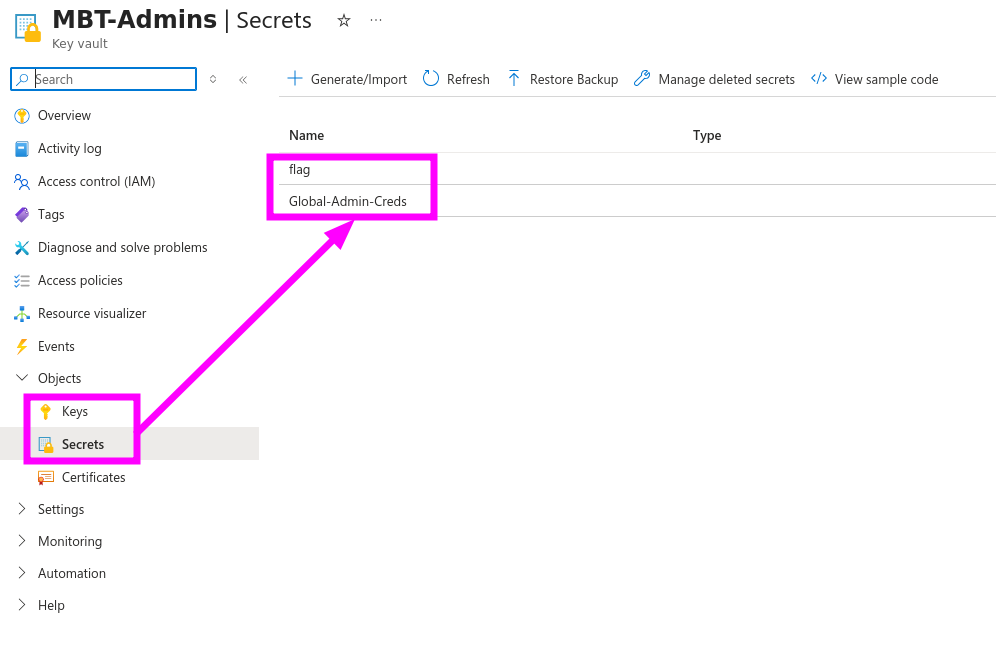The width and height of the screenshot is (996, 658).
Task: Click the Events lightning icon
Action: click(x=22, y=347)
